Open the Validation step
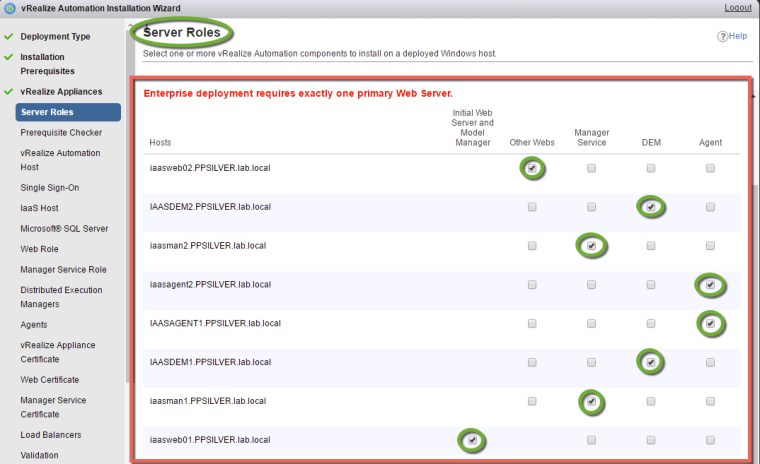This screenshot has width=760, height=464. (x=39, y=455)
